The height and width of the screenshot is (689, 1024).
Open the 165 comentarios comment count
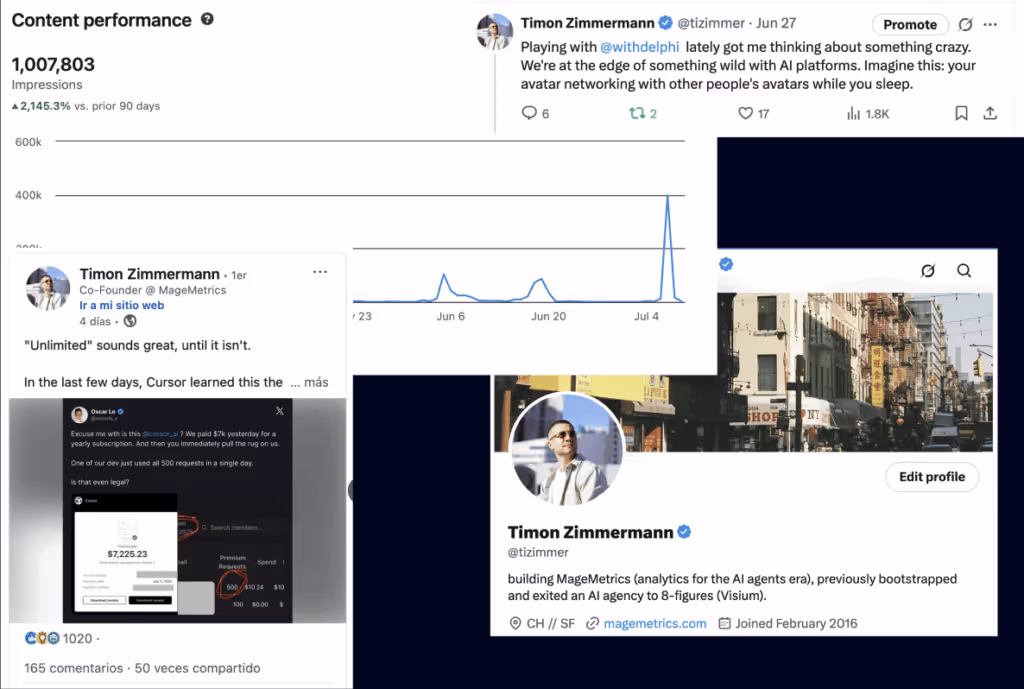tap(73, 668)
